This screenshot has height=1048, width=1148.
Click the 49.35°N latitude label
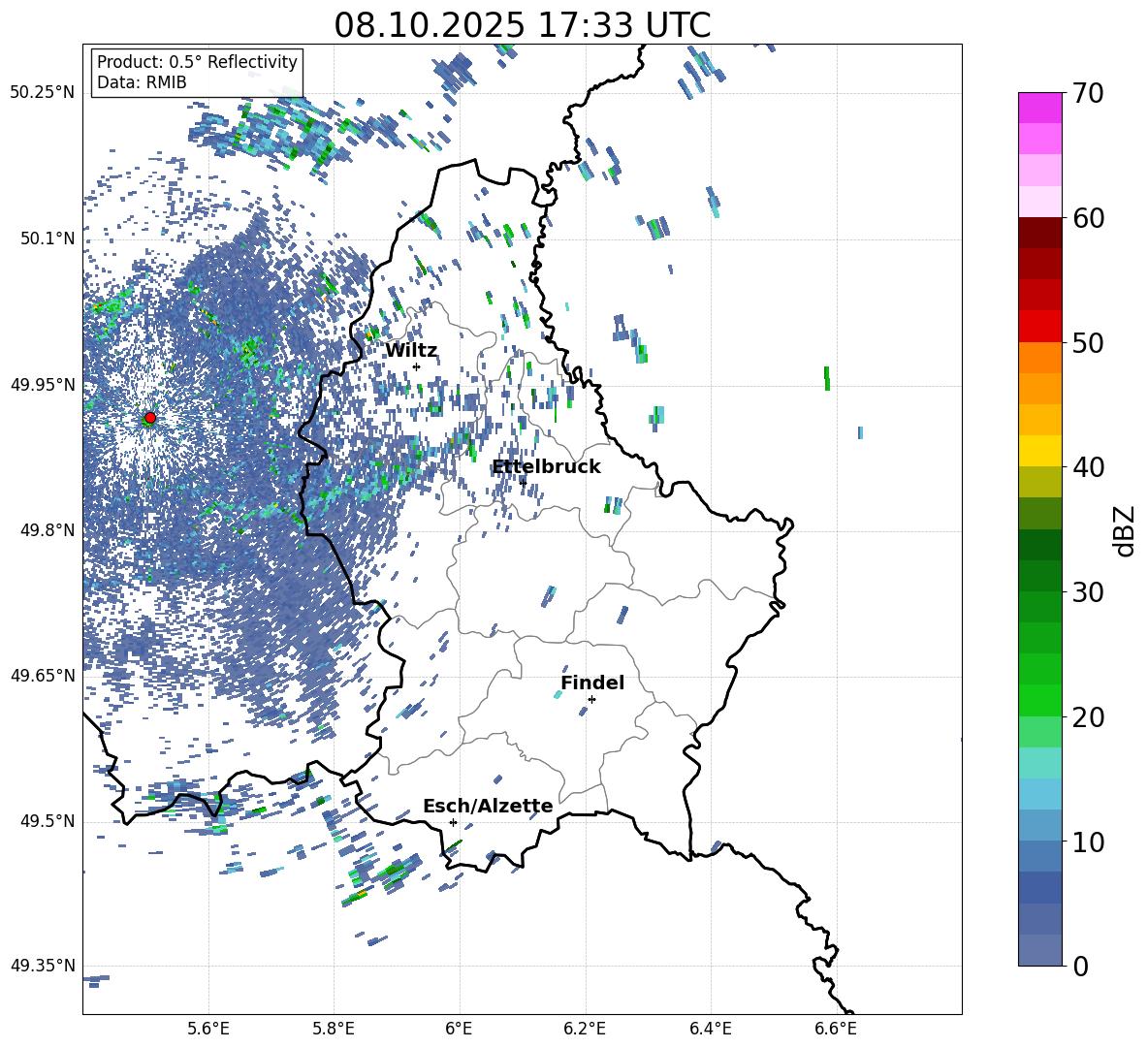pos(43,966)
